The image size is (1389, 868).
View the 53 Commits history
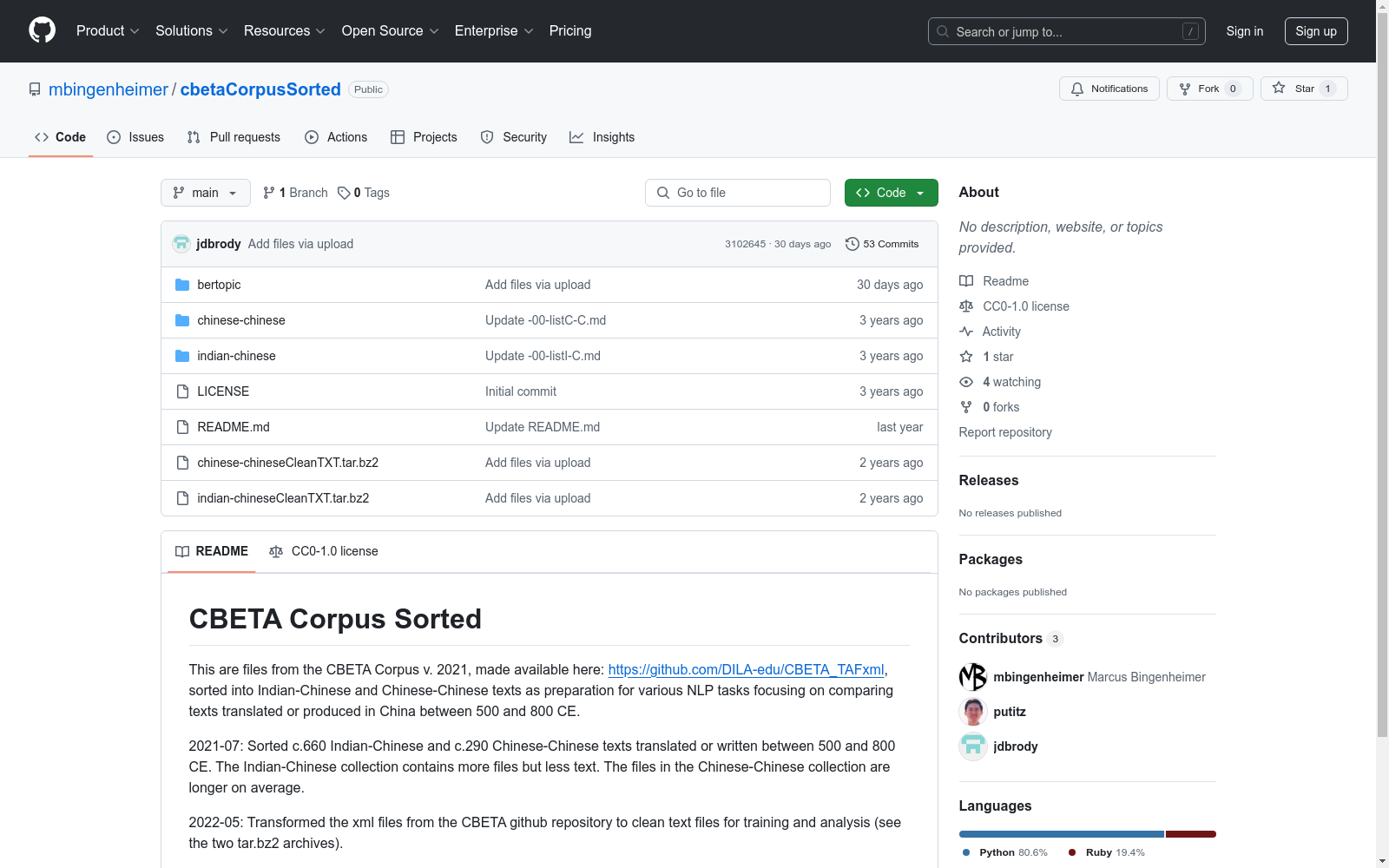click(882, 244)
